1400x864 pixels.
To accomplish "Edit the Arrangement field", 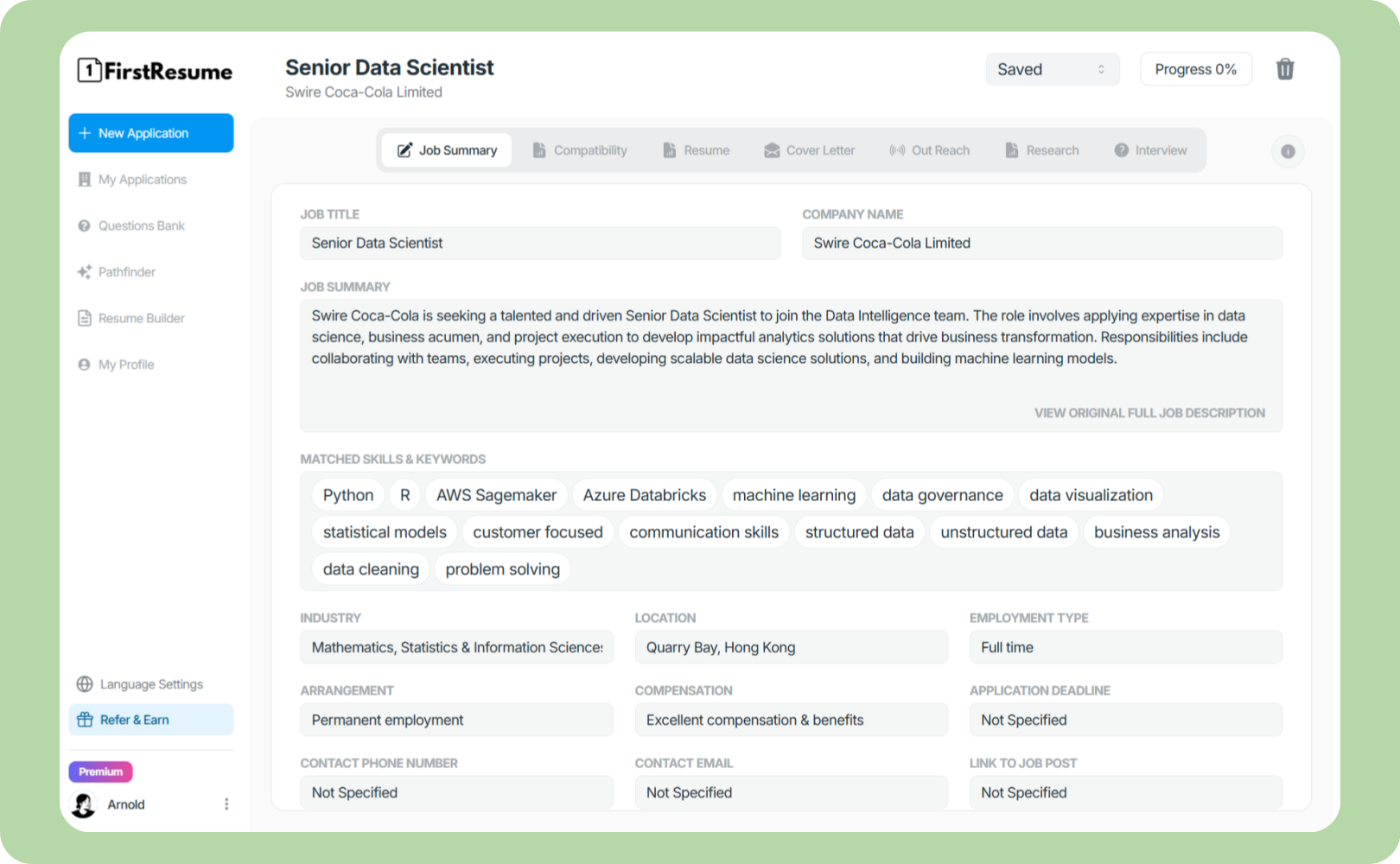I will pos(456,720).
